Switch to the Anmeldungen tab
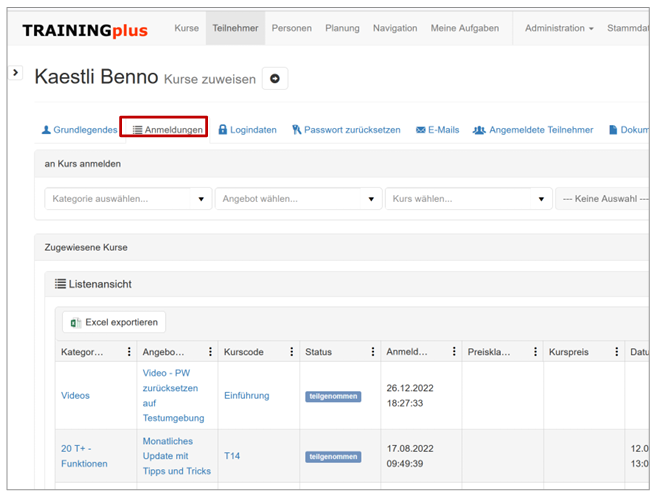654x493 pixels. click(166, 130)
